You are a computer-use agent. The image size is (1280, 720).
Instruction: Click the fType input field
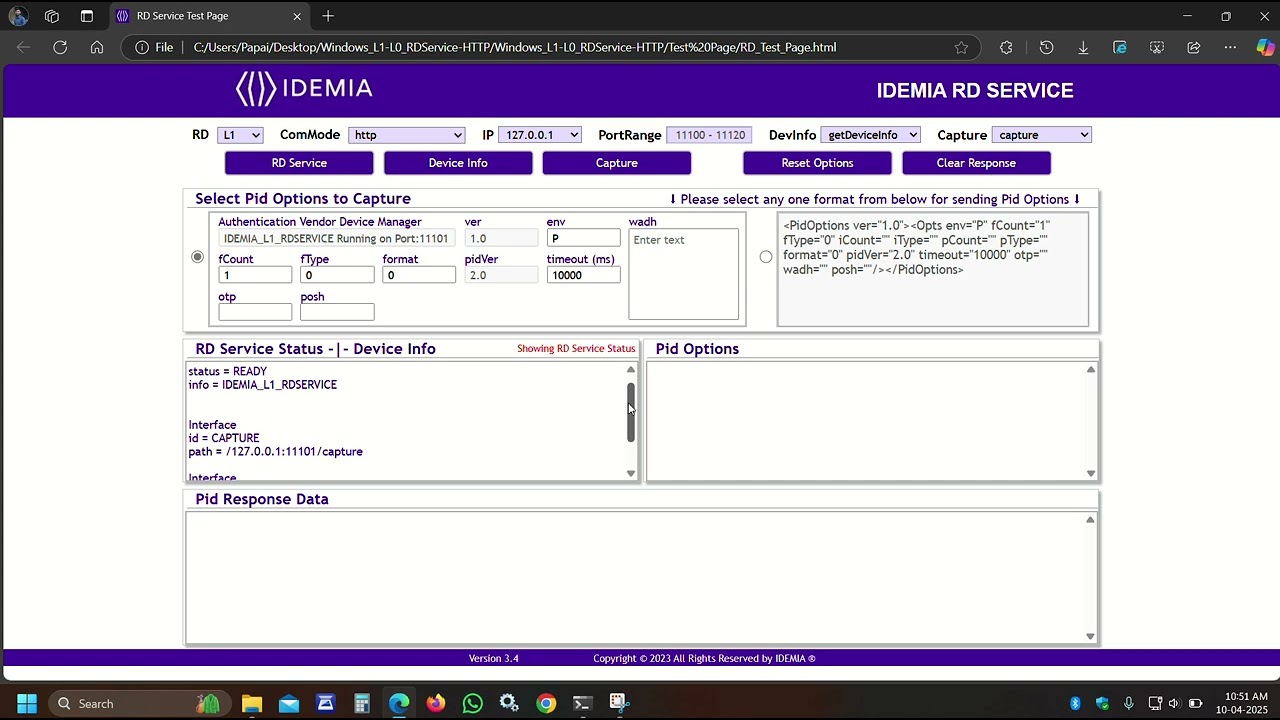point(337,275)
